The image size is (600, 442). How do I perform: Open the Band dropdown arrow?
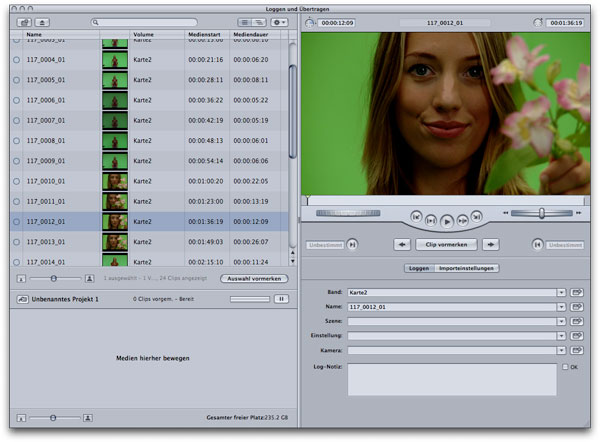(561, 292)
